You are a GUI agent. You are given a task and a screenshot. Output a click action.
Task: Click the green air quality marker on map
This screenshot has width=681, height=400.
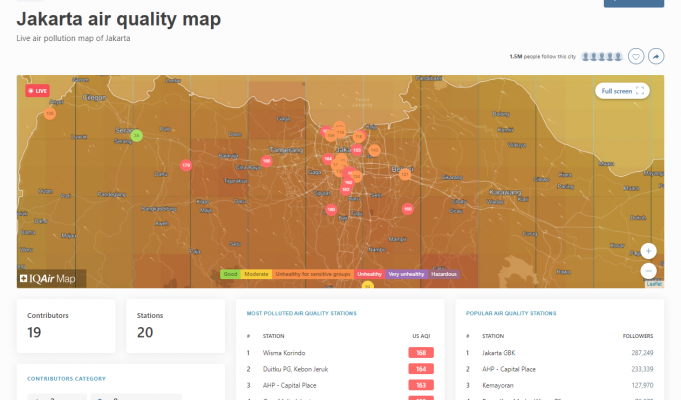coord(137,135)
